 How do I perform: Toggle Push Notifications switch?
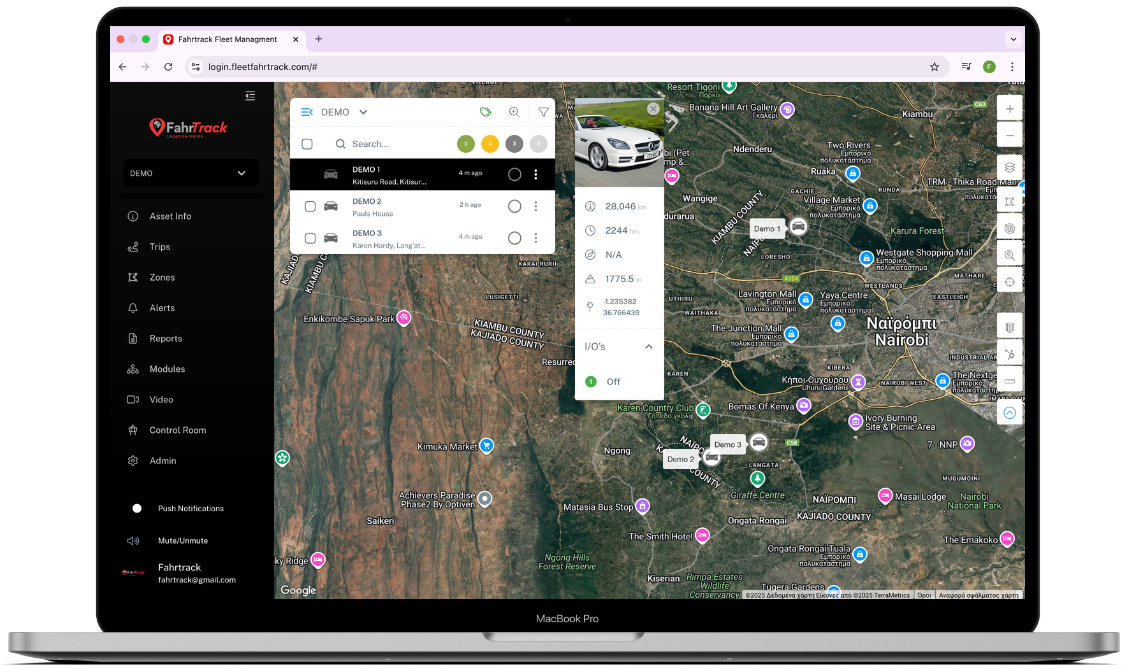(135, 508)
